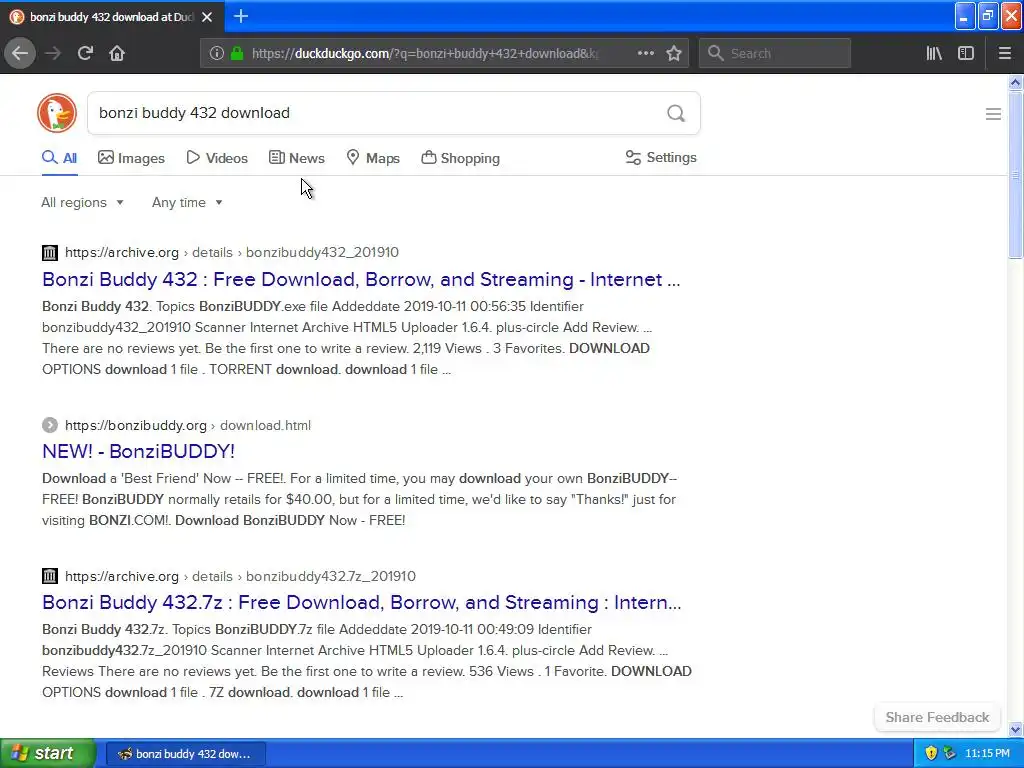
Task: Switch to Images results
Action: tap(131, 158)
